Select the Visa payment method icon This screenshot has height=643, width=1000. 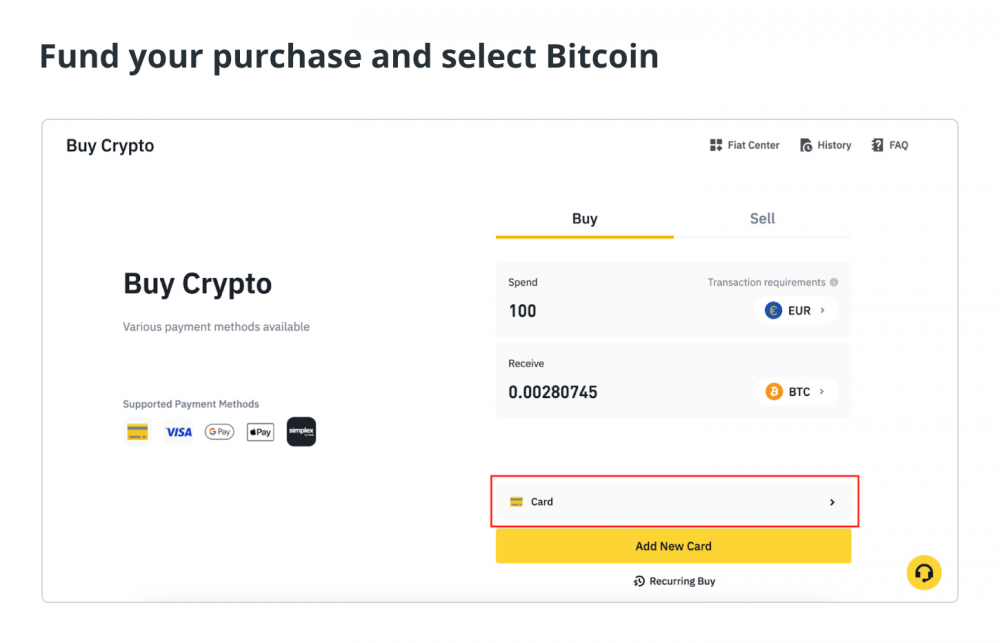pos(179,432)
